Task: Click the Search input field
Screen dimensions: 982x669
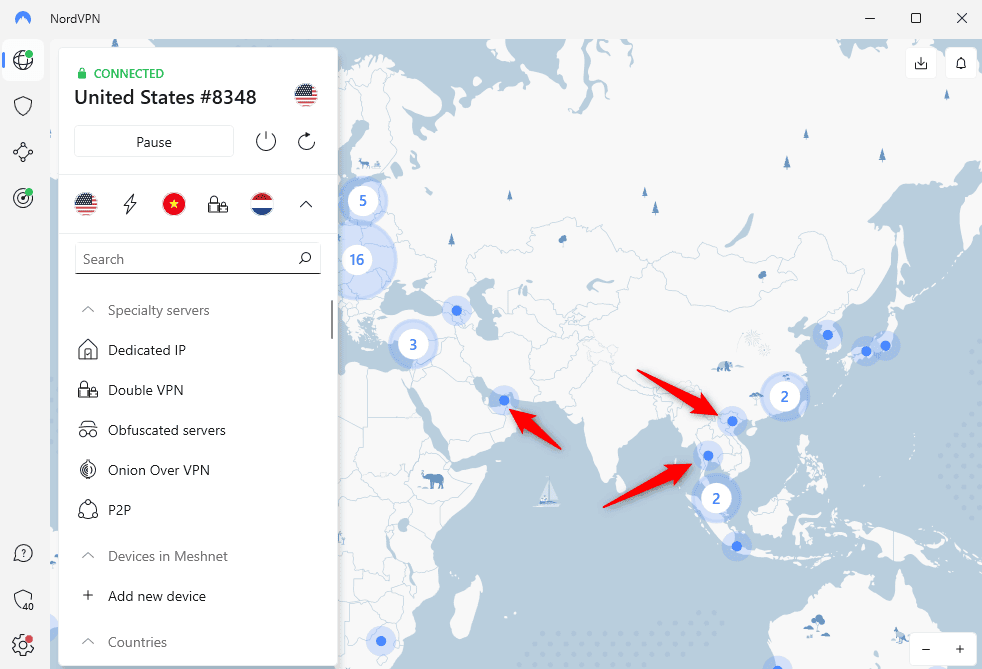Action: pos(188,259)
